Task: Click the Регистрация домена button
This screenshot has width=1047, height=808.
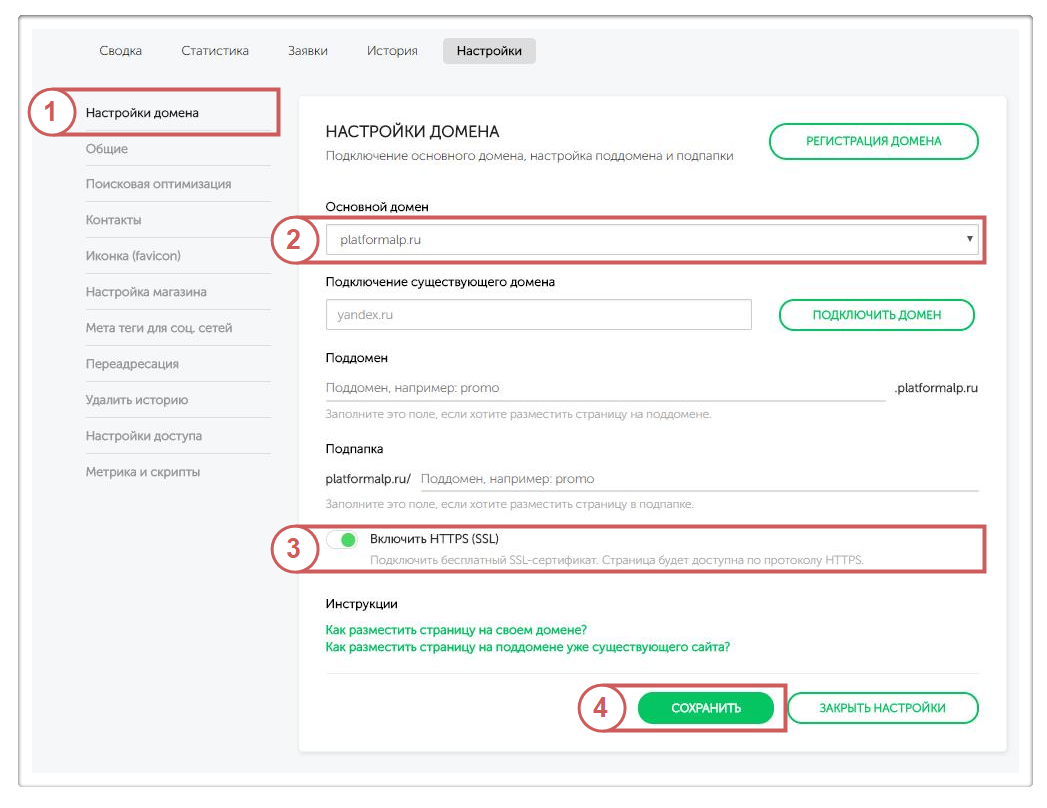Action: (x=873, y=141)
